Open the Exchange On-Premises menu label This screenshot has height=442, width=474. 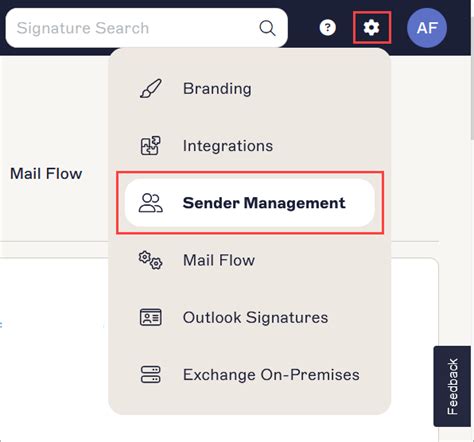(271, 375)
